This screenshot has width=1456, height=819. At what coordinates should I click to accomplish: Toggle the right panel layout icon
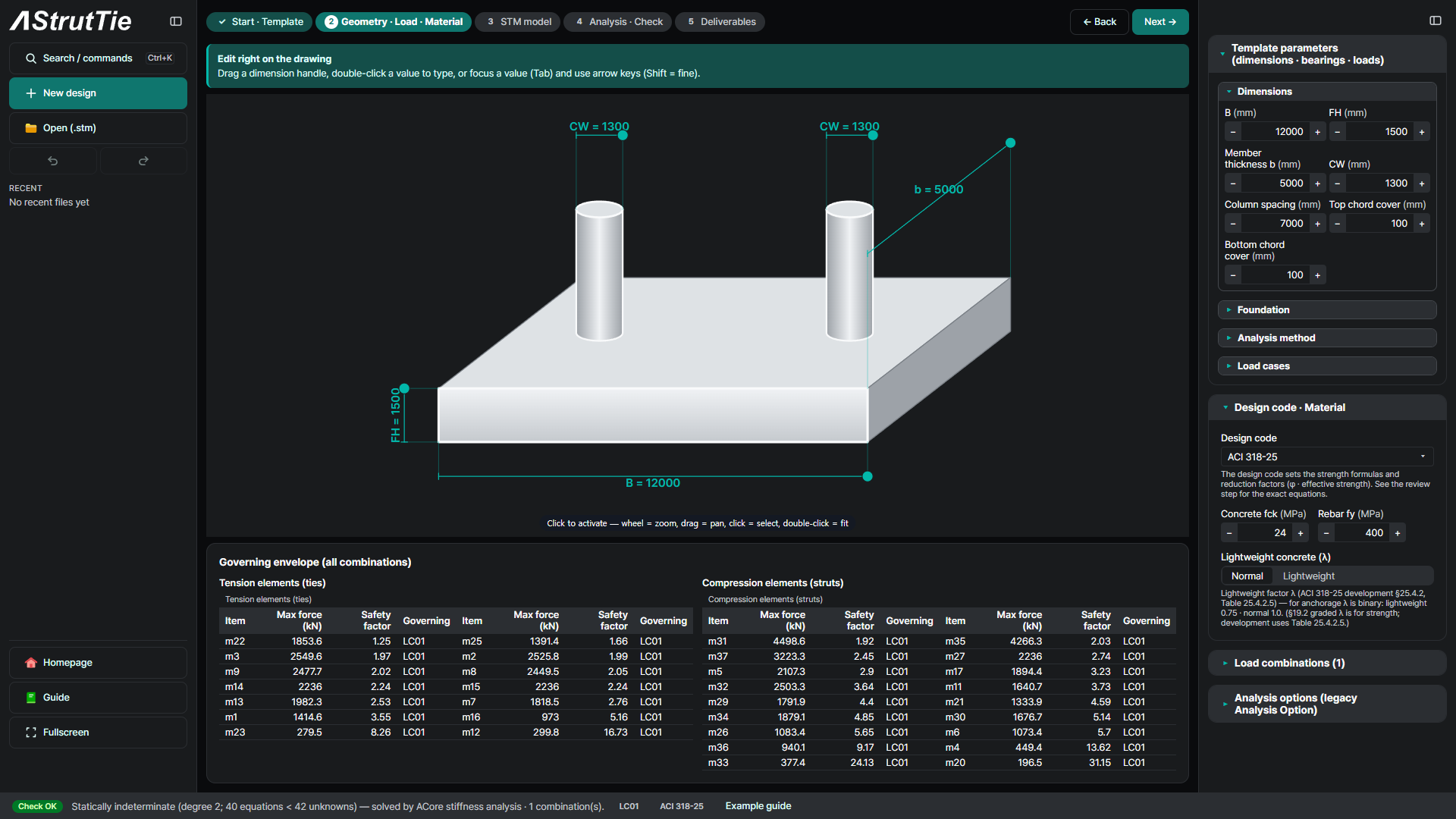pyautogui.click(x=1436, y=20)
